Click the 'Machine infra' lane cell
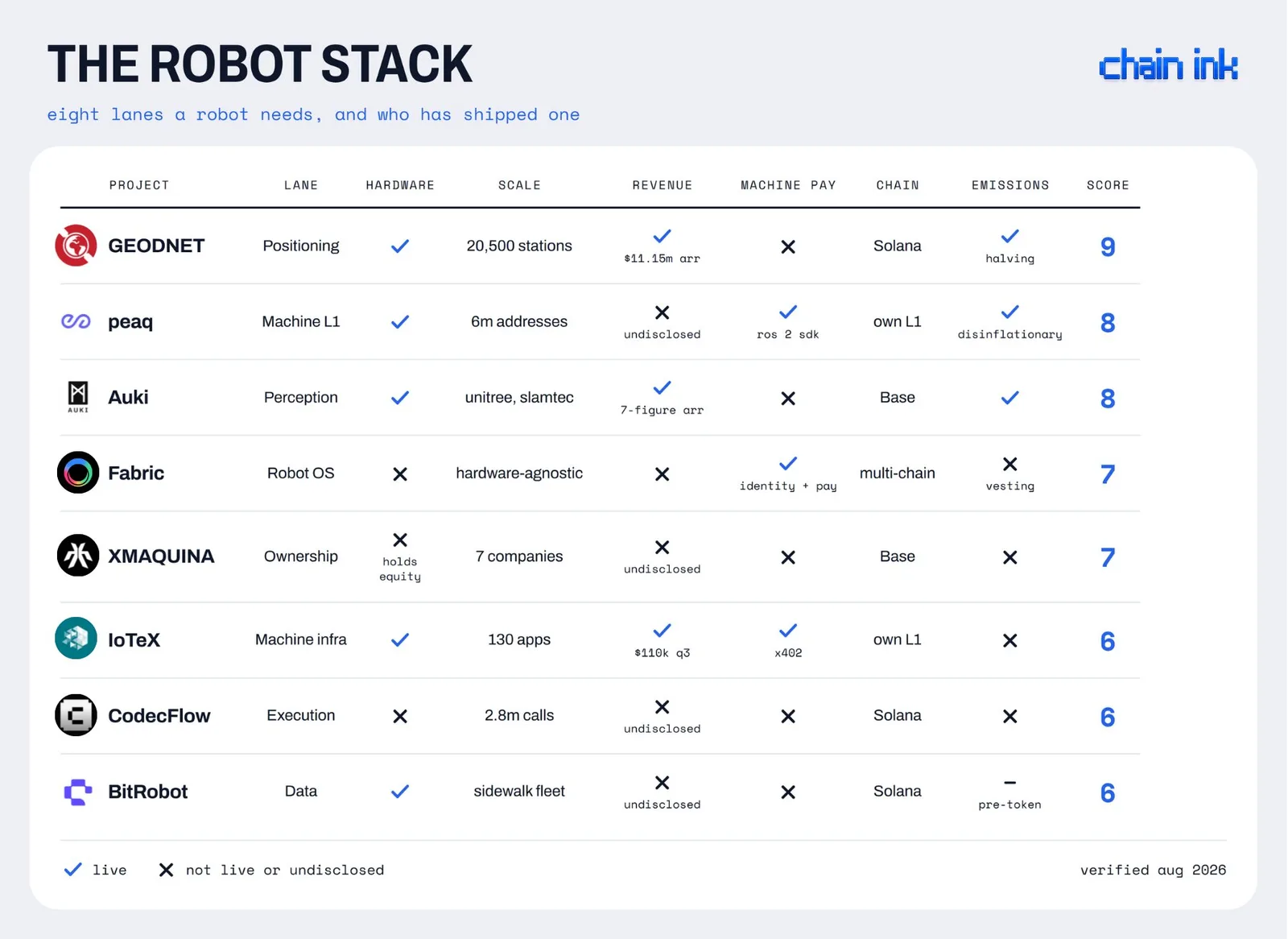This screenshot has width=1288, height=939. tap(301, 639)
